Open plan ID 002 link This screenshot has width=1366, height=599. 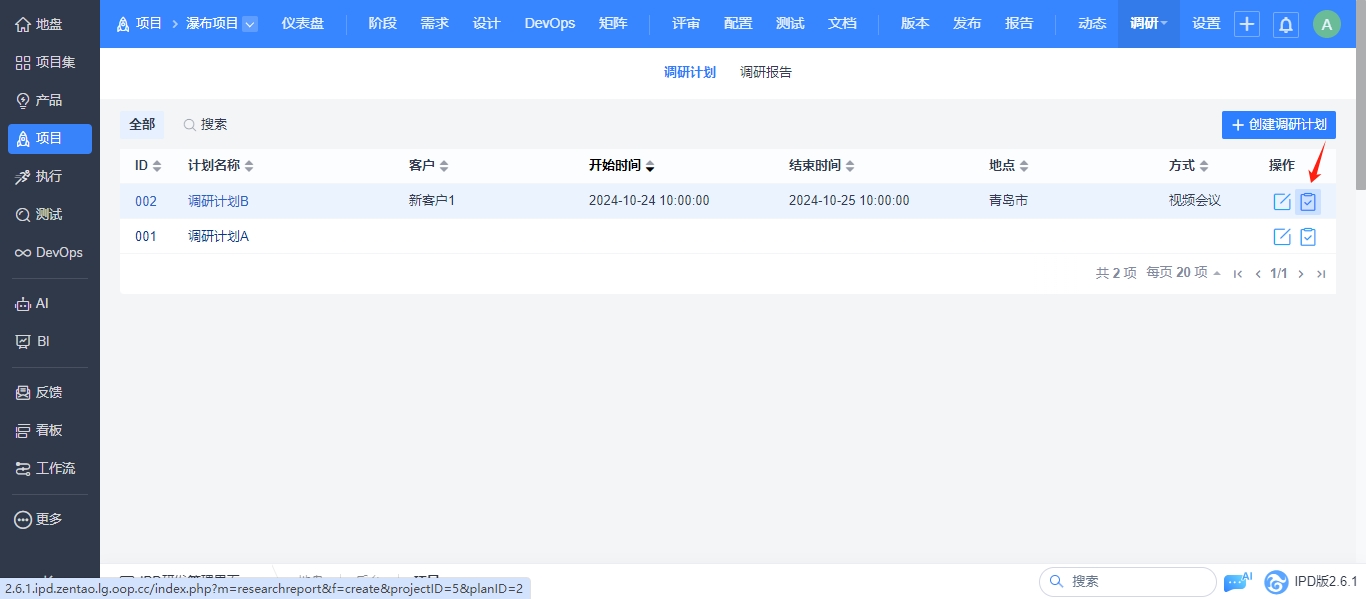[x=146, y=201]
